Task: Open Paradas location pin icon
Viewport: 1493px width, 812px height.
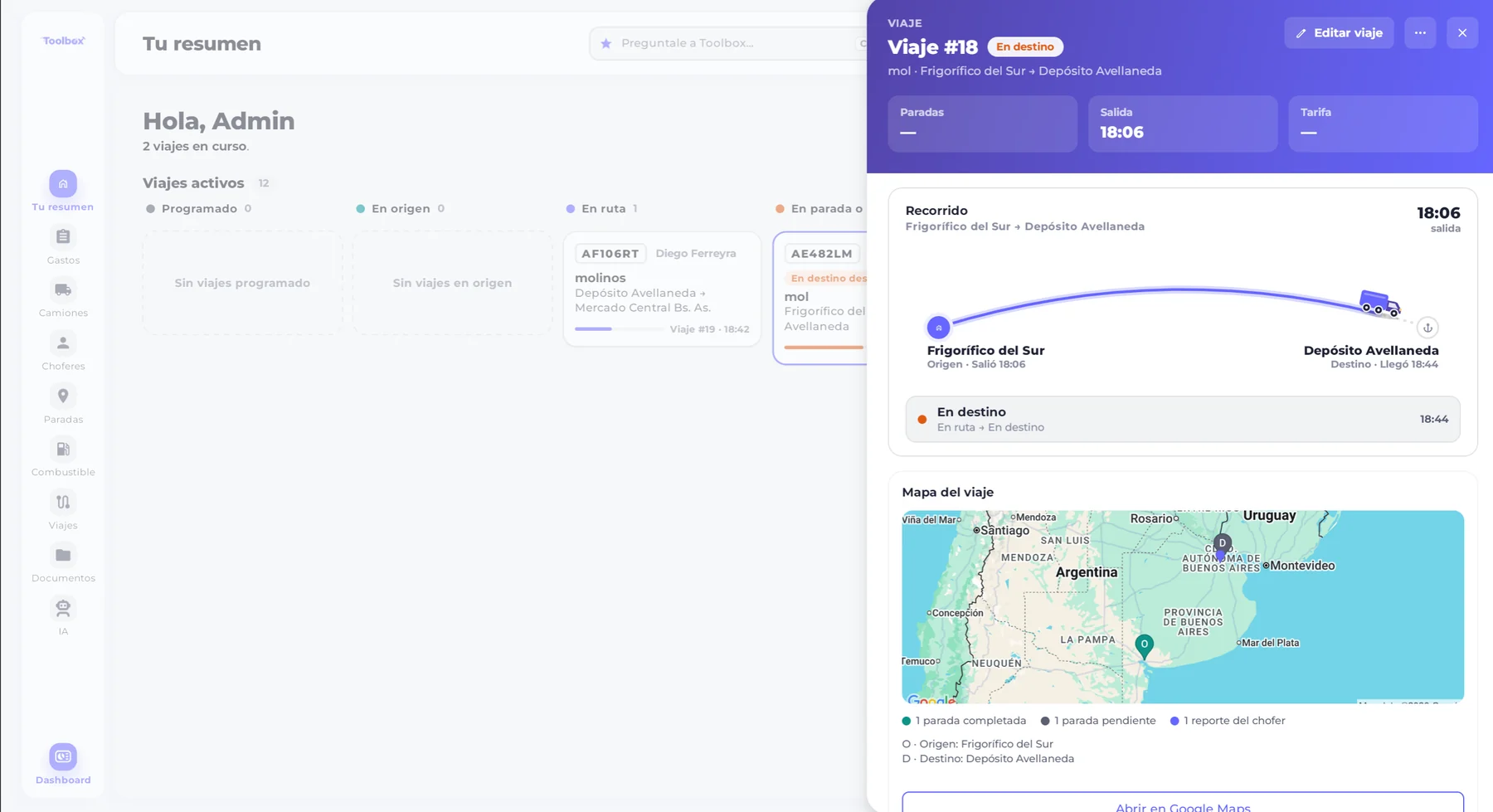Action: coord(63,396)
